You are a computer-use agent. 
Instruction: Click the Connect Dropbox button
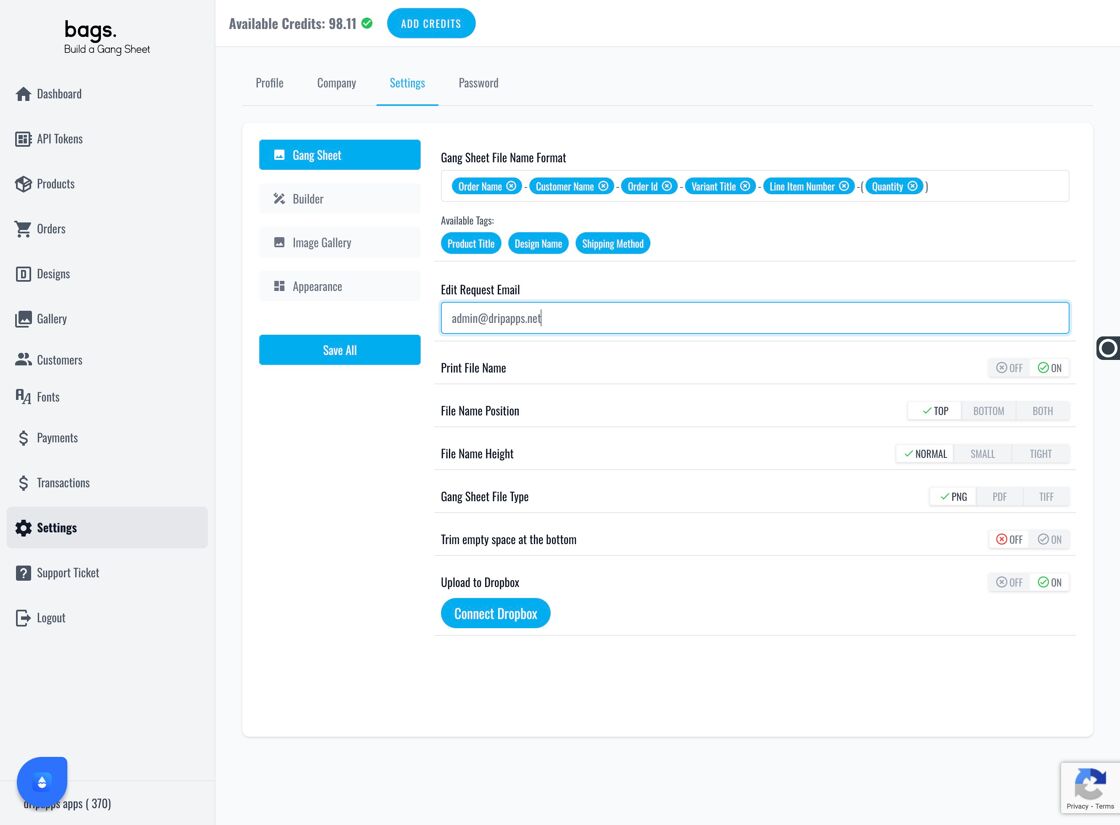pos(496,614)
